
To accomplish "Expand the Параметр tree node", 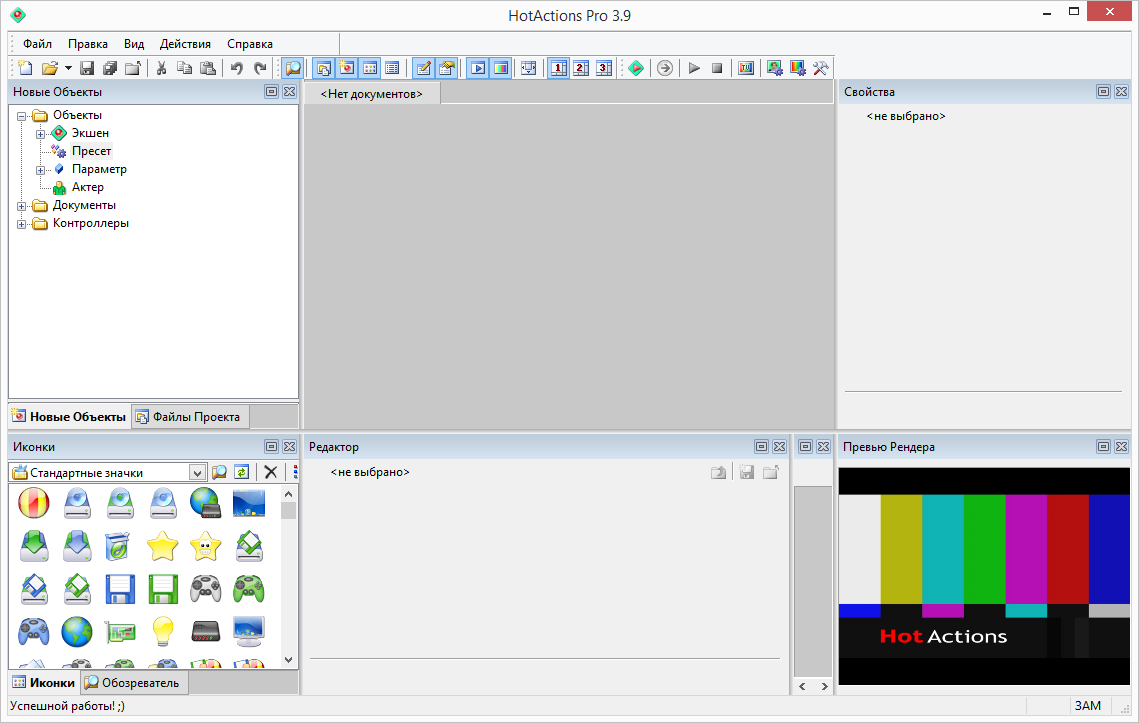I will 40,170.
